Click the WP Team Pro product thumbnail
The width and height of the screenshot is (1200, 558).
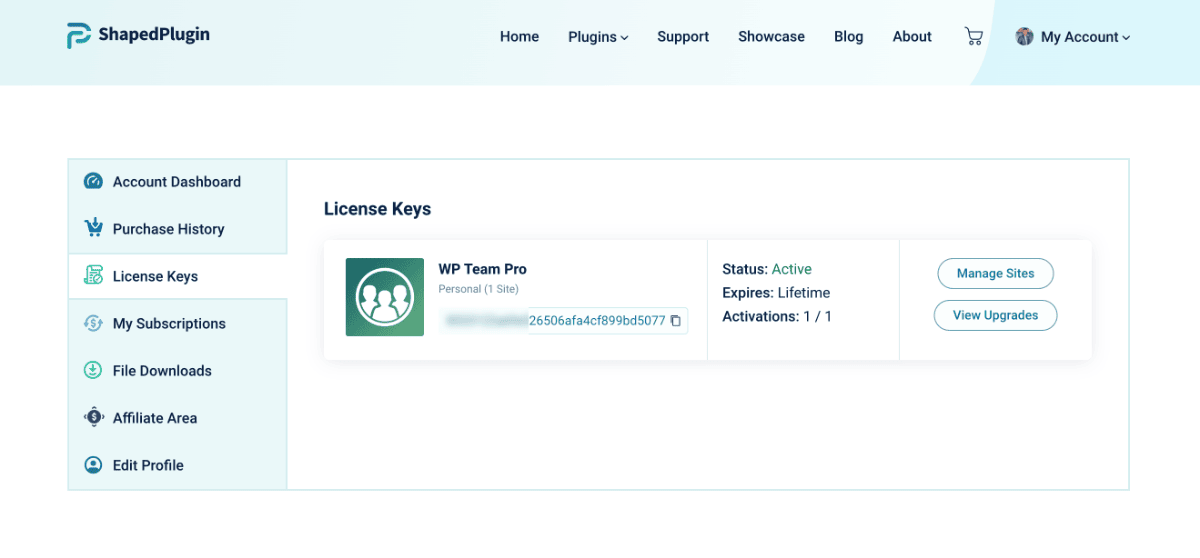click(385, 297)
